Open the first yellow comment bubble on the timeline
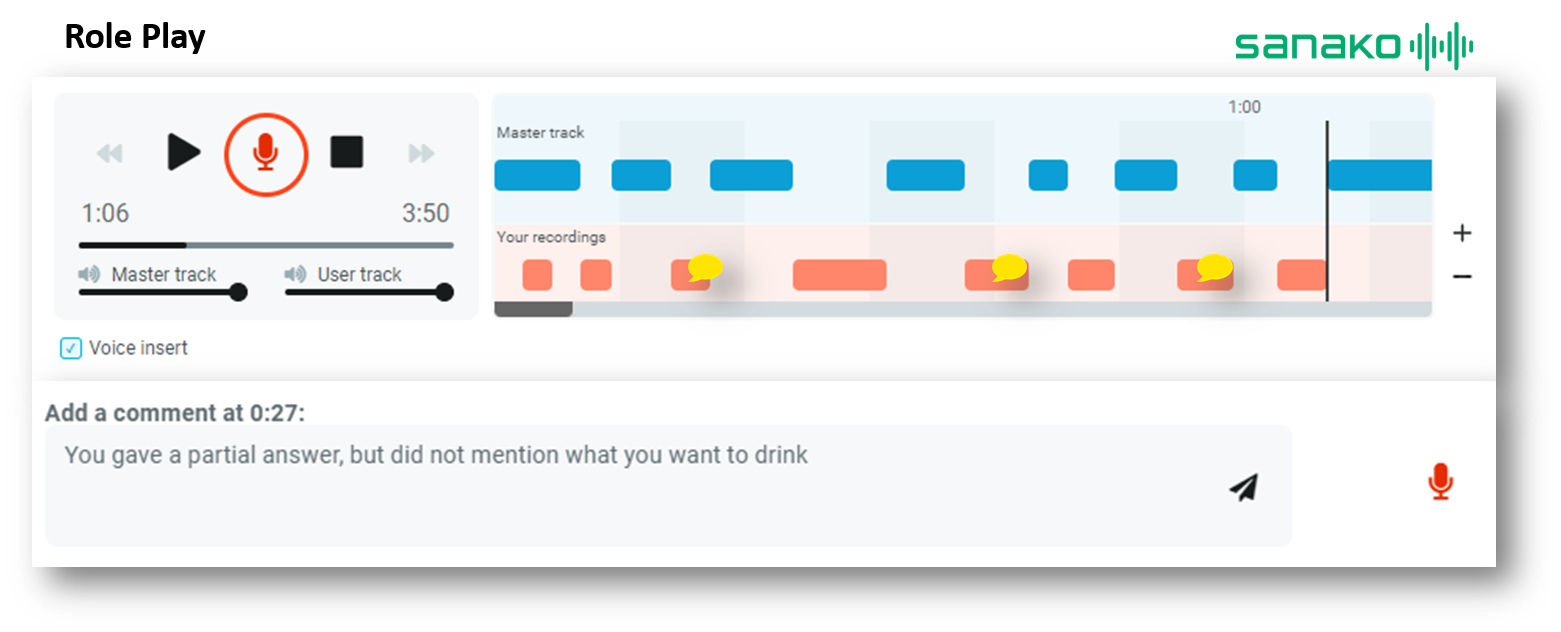Viewport: 1561px width, 632px height. pos(705,267)
